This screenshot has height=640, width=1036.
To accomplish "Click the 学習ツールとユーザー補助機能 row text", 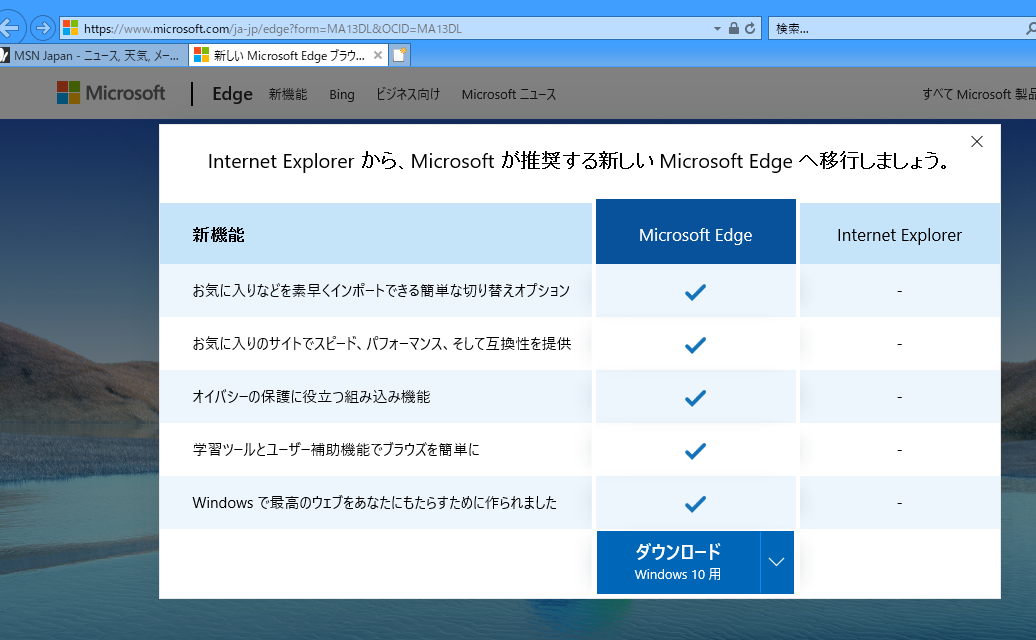I will [336, 450].
